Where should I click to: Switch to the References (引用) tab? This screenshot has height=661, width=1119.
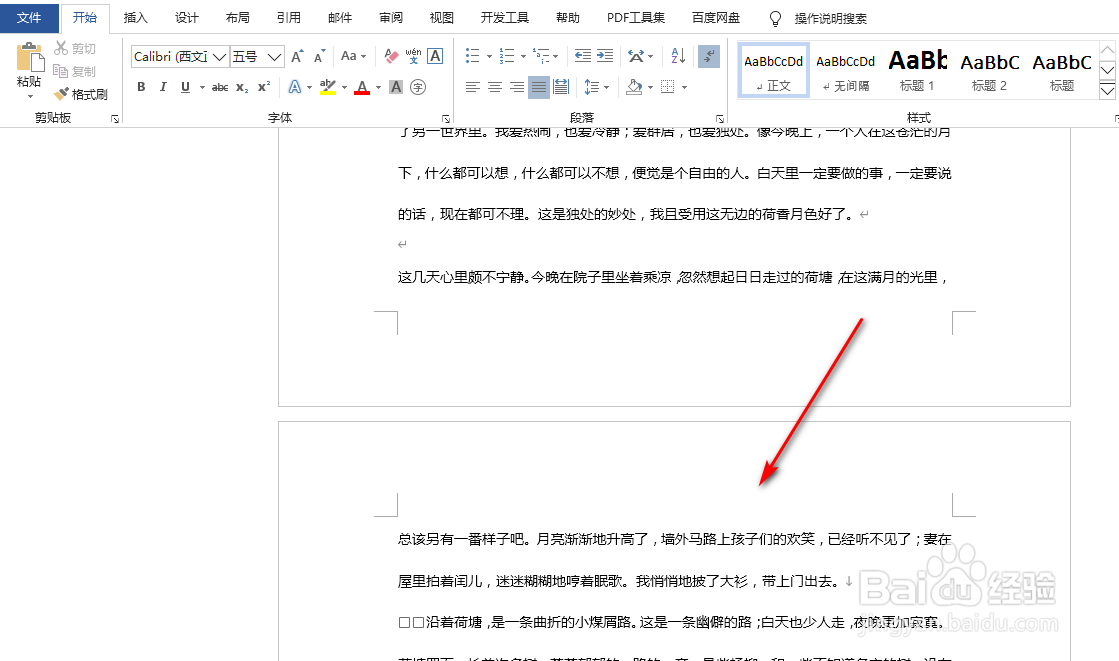click(x=288, y=18)
